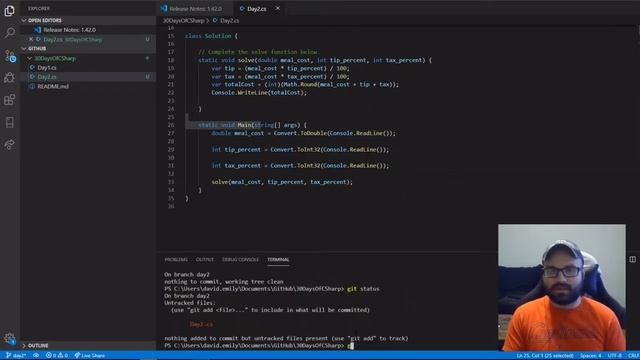Click the untracked Day2.cs filename in terminal

[201, 324]
